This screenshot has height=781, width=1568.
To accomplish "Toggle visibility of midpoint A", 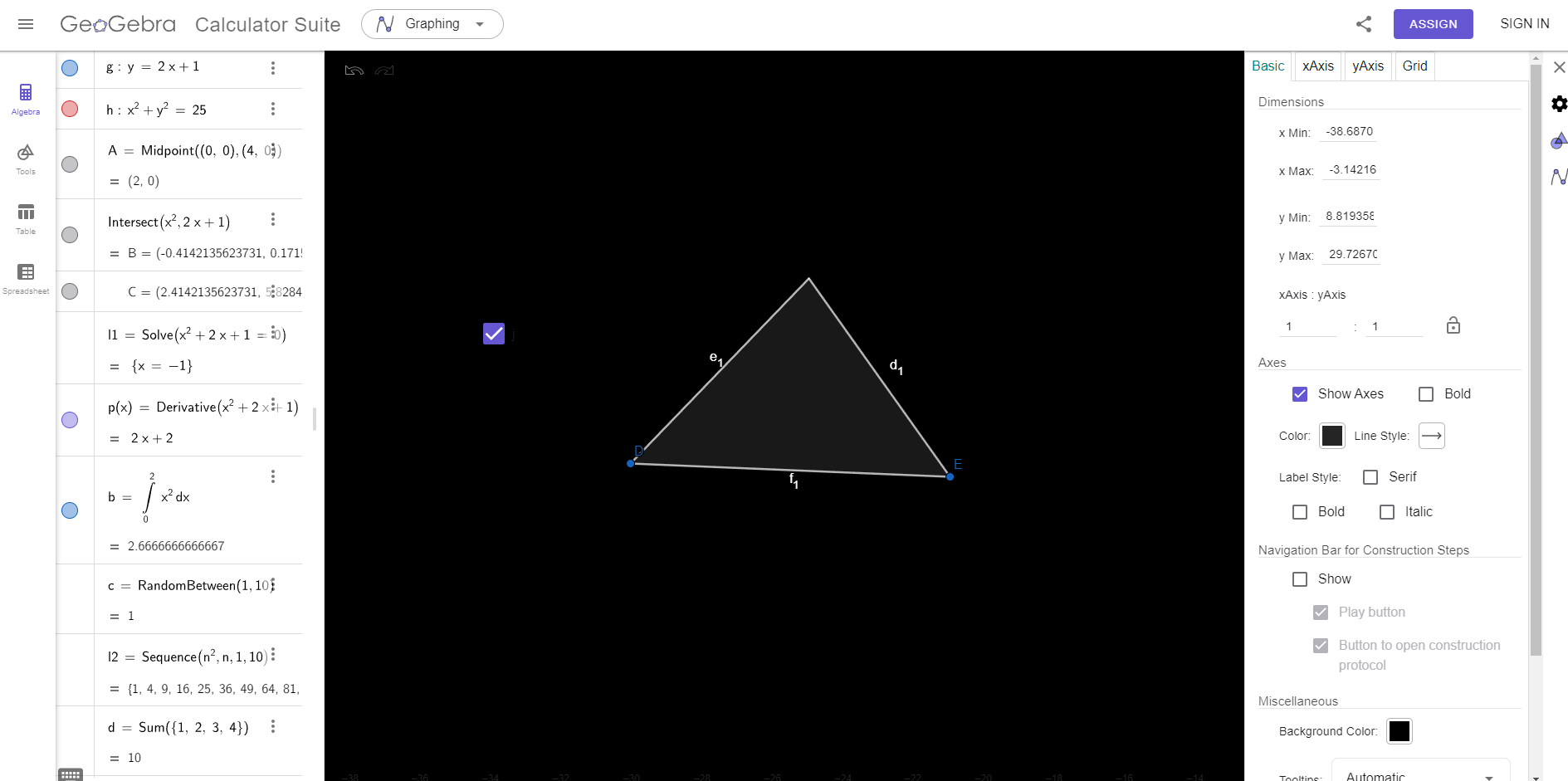I will click(70, 164).
